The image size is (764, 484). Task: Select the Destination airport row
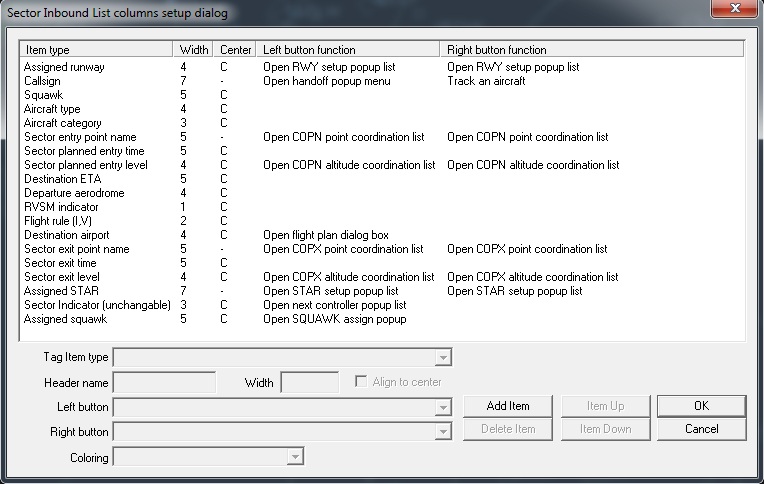pos(382,235)
